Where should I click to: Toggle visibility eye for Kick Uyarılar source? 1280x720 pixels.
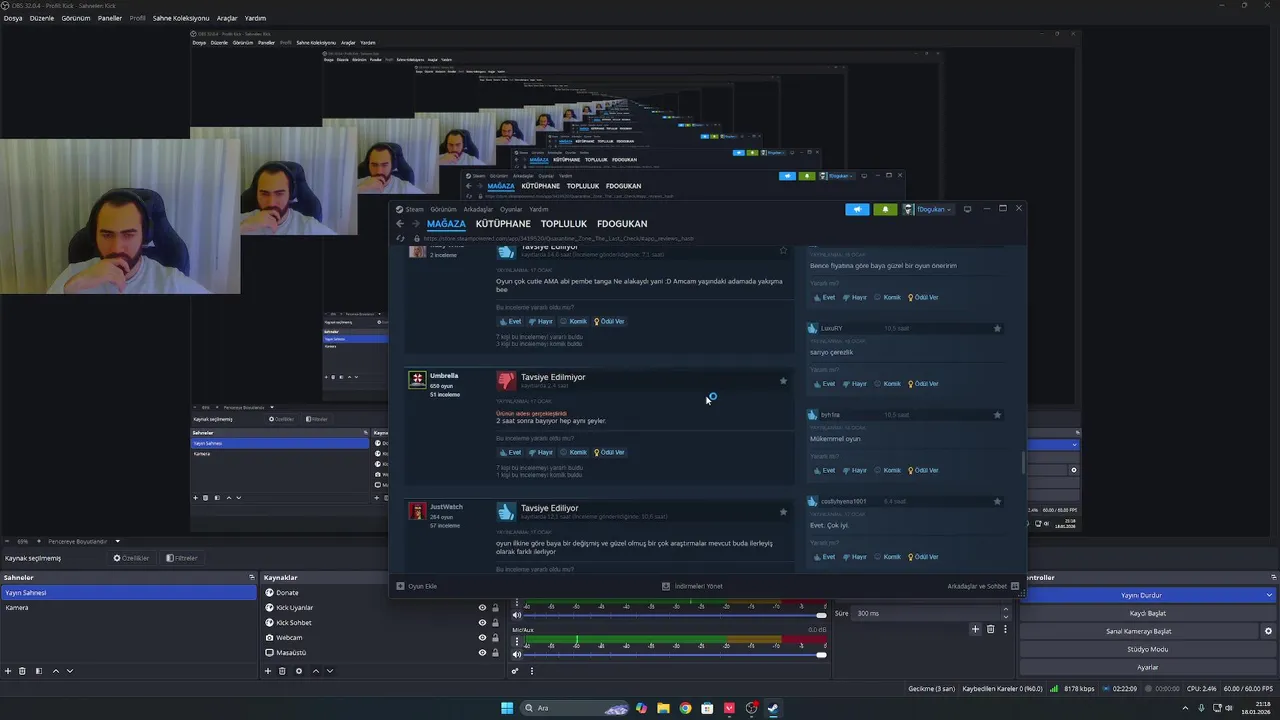(482, 608)
